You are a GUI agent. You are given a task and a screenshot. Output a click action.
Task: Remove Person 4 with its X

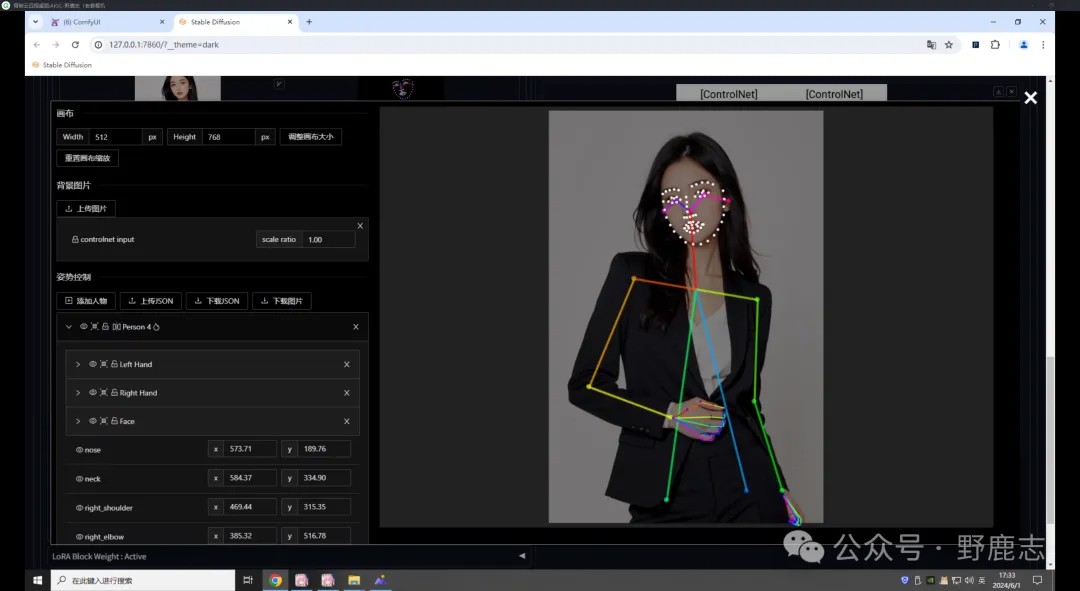[x=355, y=326]
